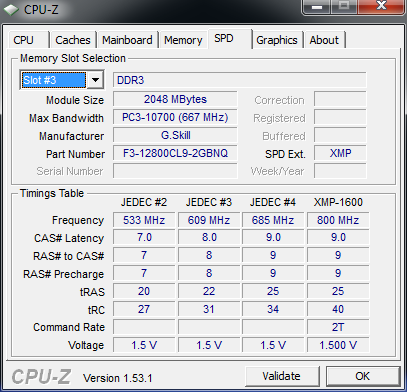Click the Module Size 2048 MBytes field
Viewport: 407px width, 392px height.
pyautogui.click(x=175, y=99)
